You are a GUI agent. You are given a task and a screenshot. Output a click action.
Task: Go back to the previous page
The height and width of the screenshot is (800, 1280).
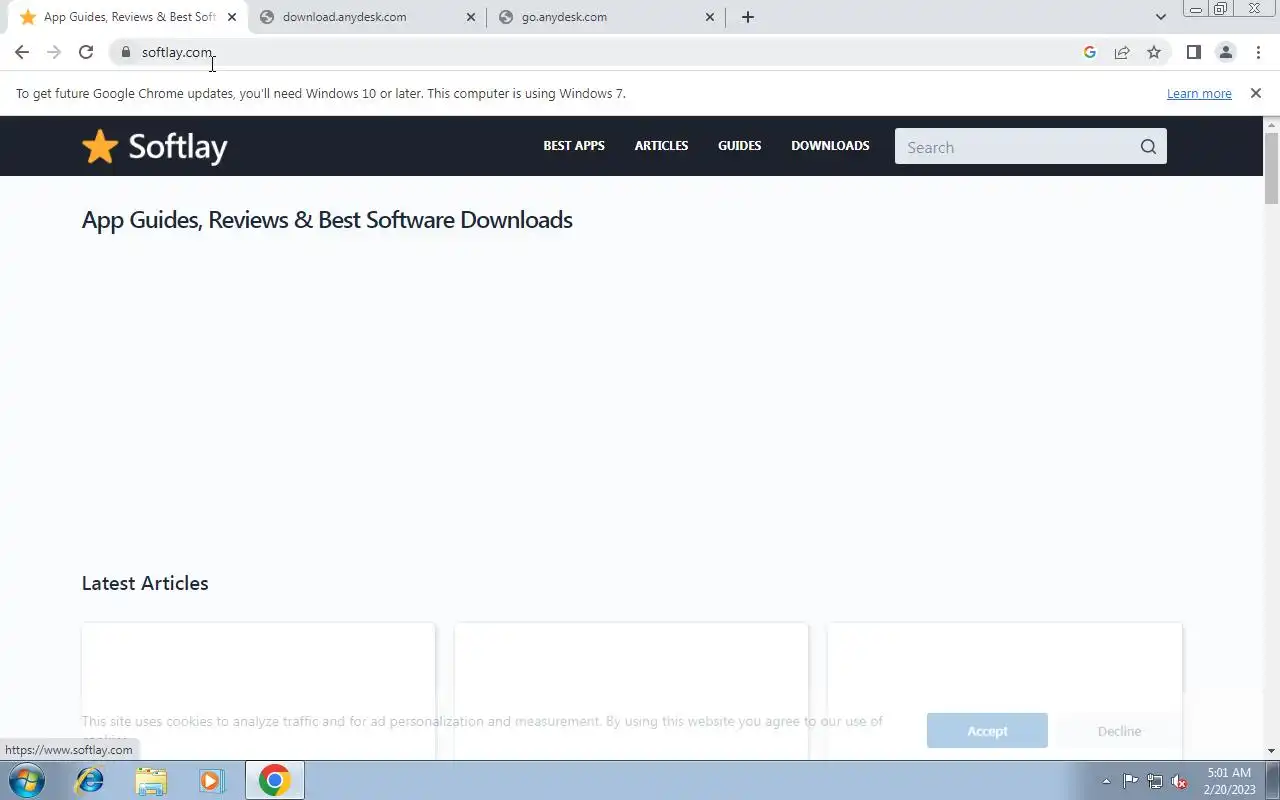tap(22, 52)
